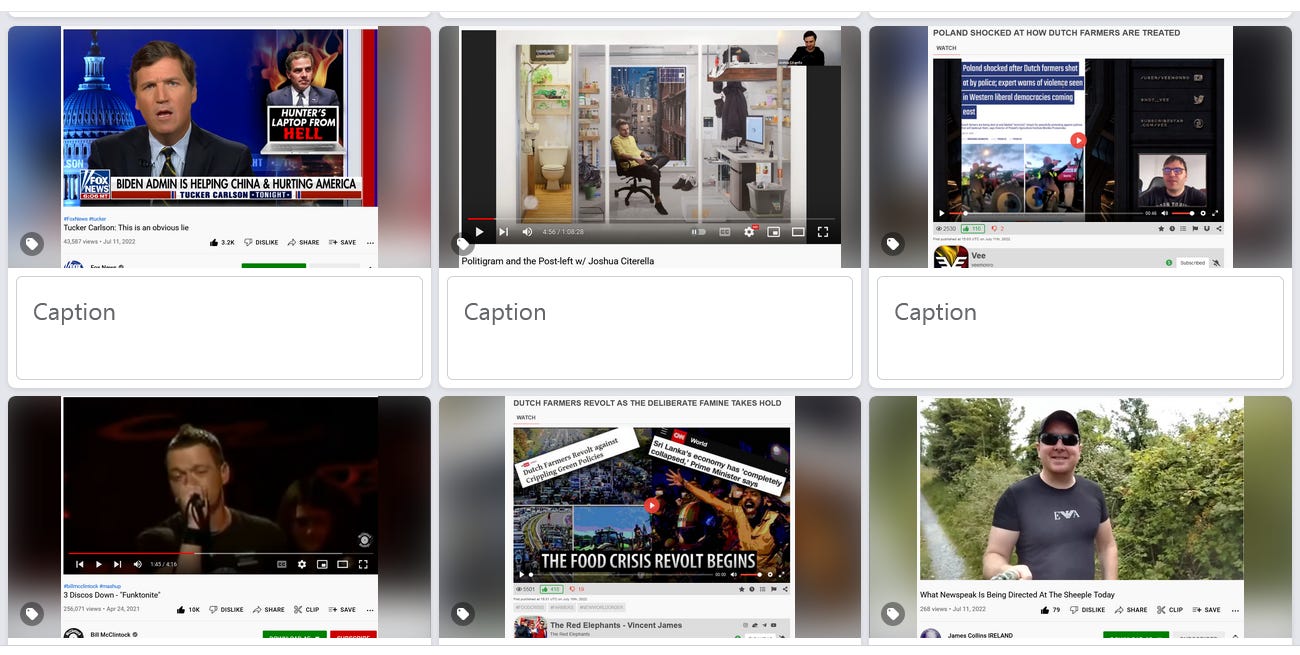The image size is (1300, 655).
Task: Click the captions icon in the Funktonite video
Action: click(x=282, y=564)
